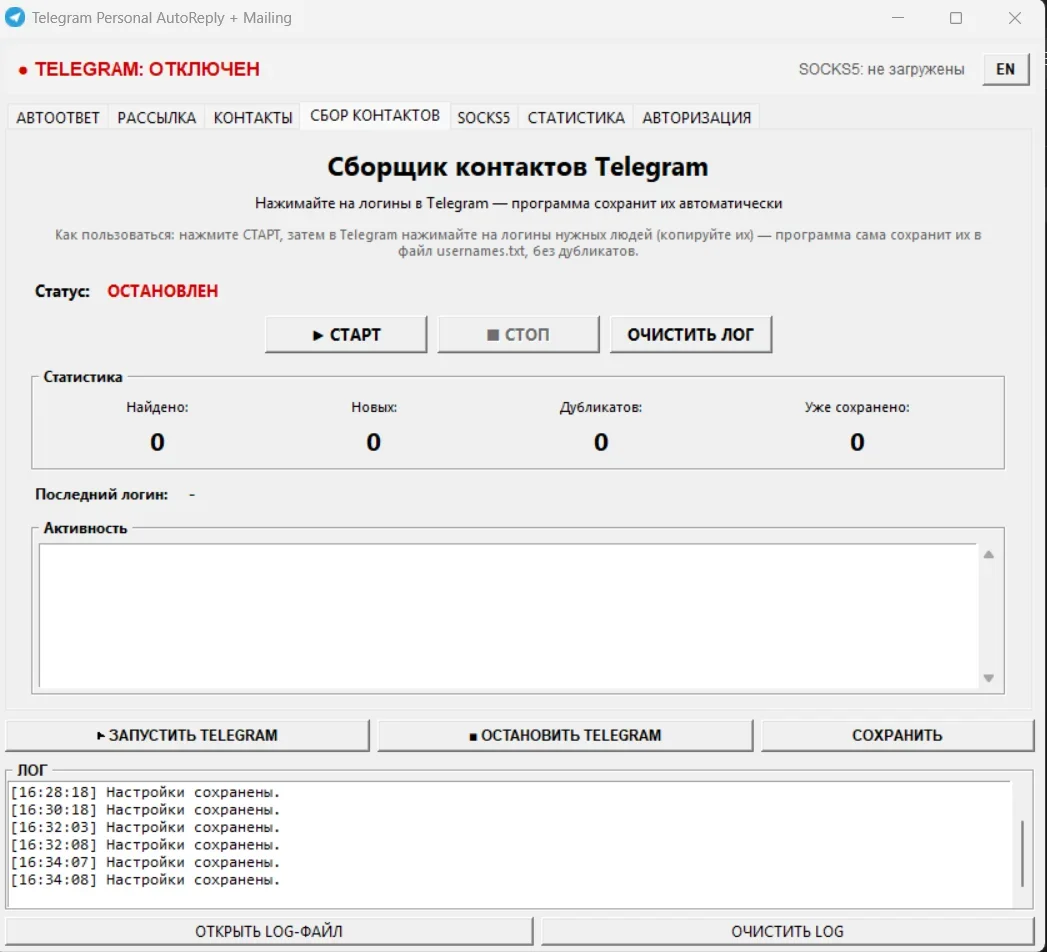Screen dimensions: 1047x952
Task: Switch interface language with EN button
Action: tap(1005, 69)
